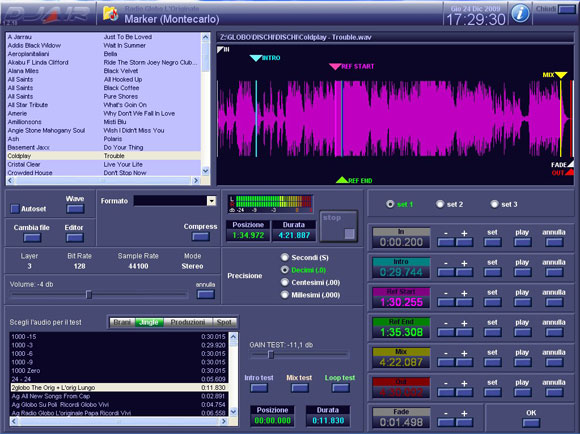
Task: Select Coldplay Trouble in song list
Action: pyautogui.click(x=104, y=156)
